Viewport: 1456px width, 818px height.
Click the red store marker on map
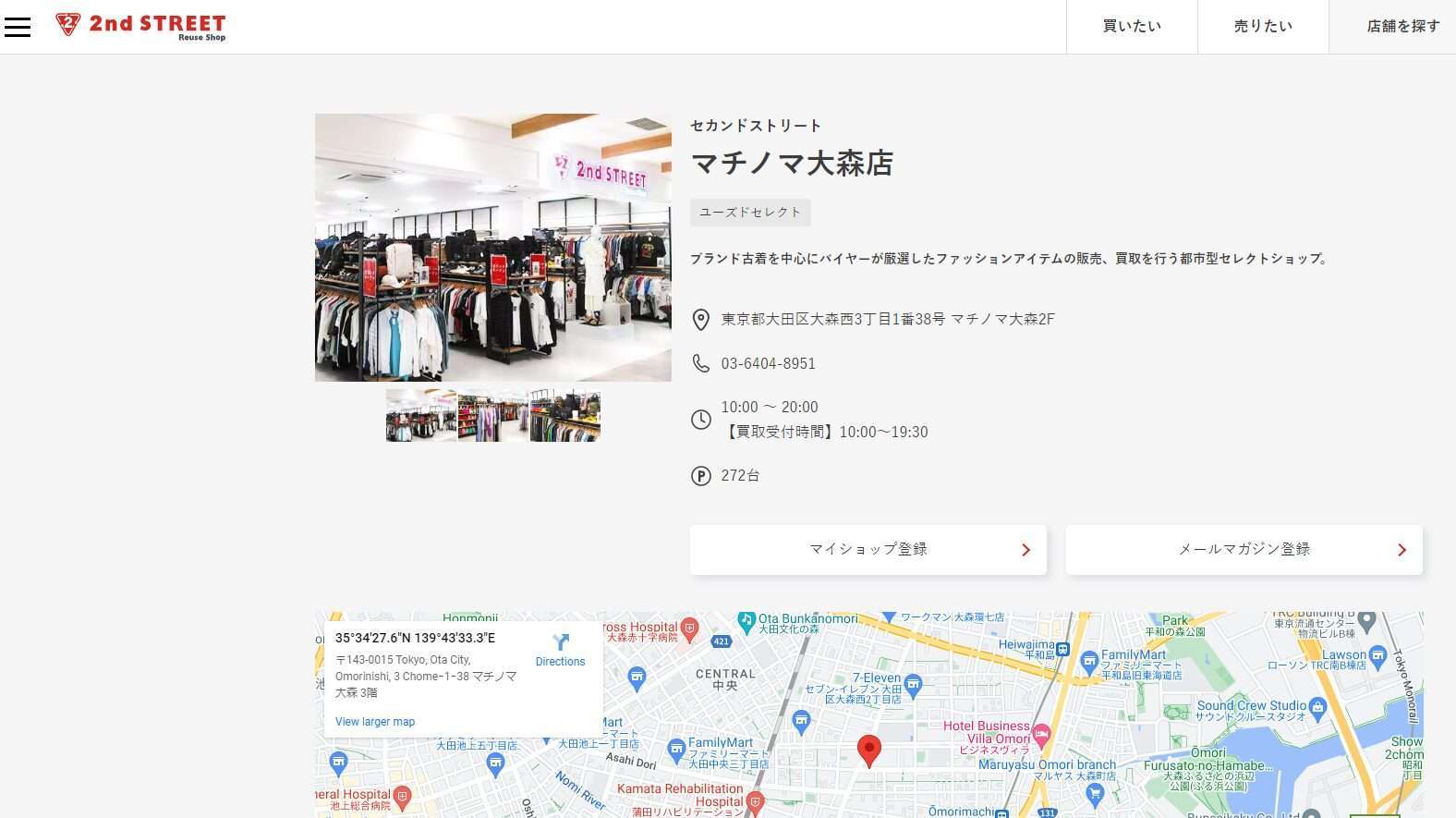(x=869, y=751)
